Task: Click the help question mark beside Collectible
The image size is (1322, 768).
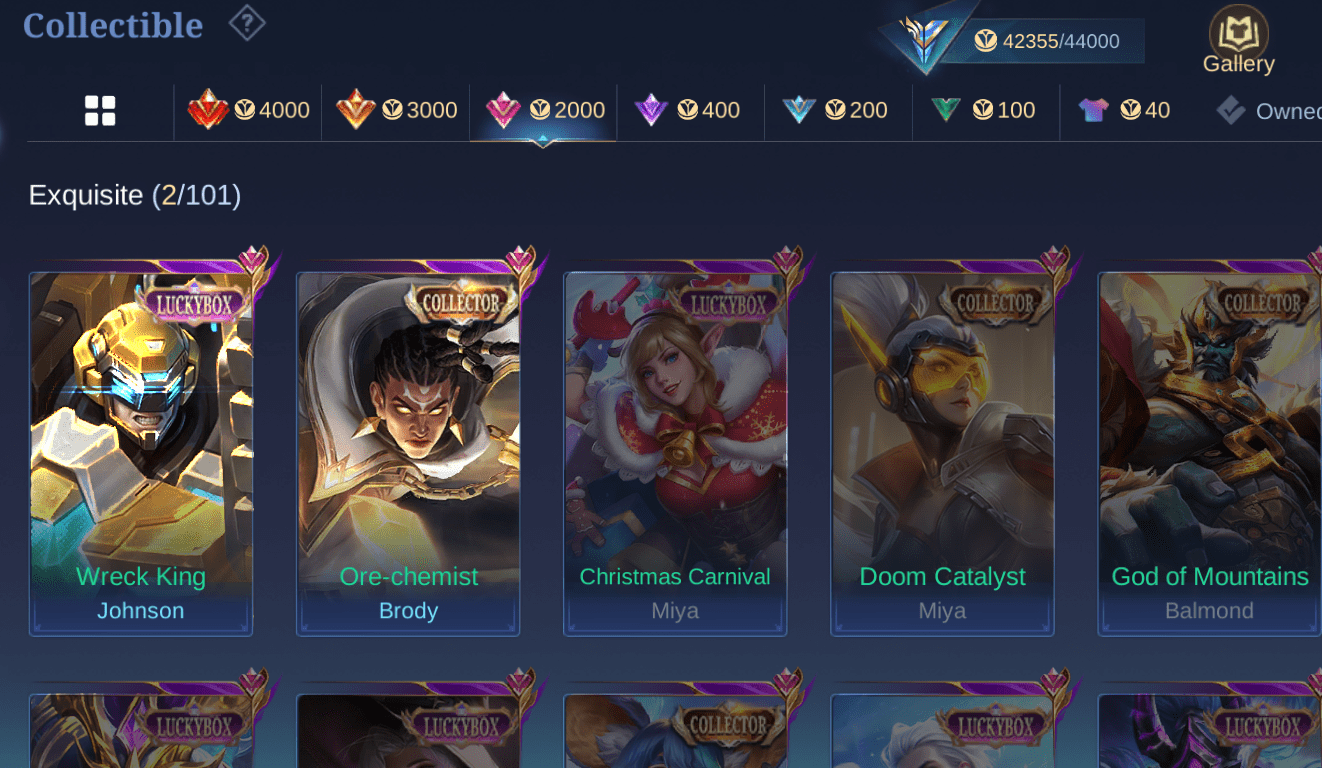Action: tap(247, 23)
